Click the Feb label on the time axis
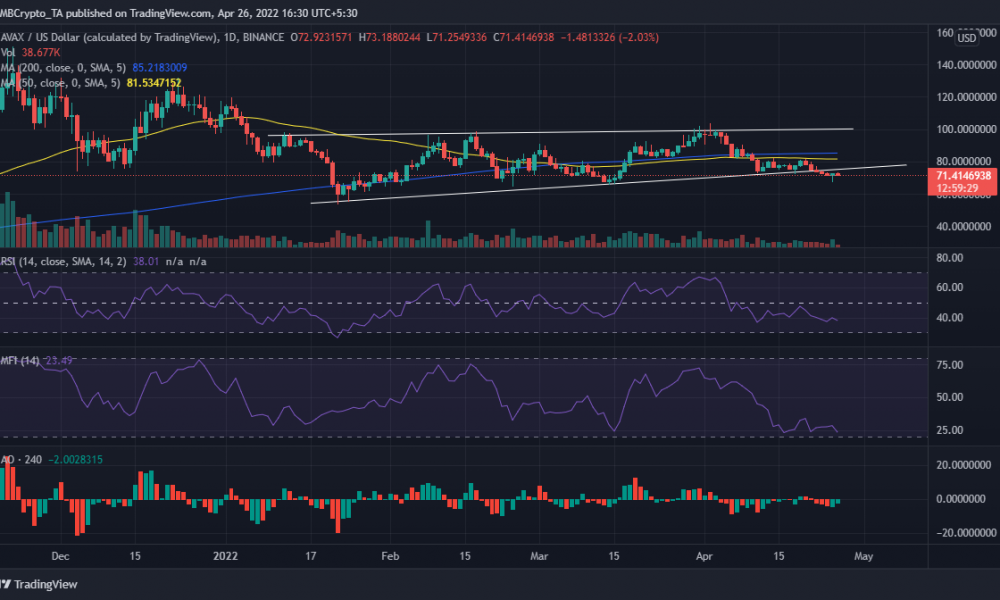The height and width of the screenshot is (600, 1000). [x=390, y=556]
